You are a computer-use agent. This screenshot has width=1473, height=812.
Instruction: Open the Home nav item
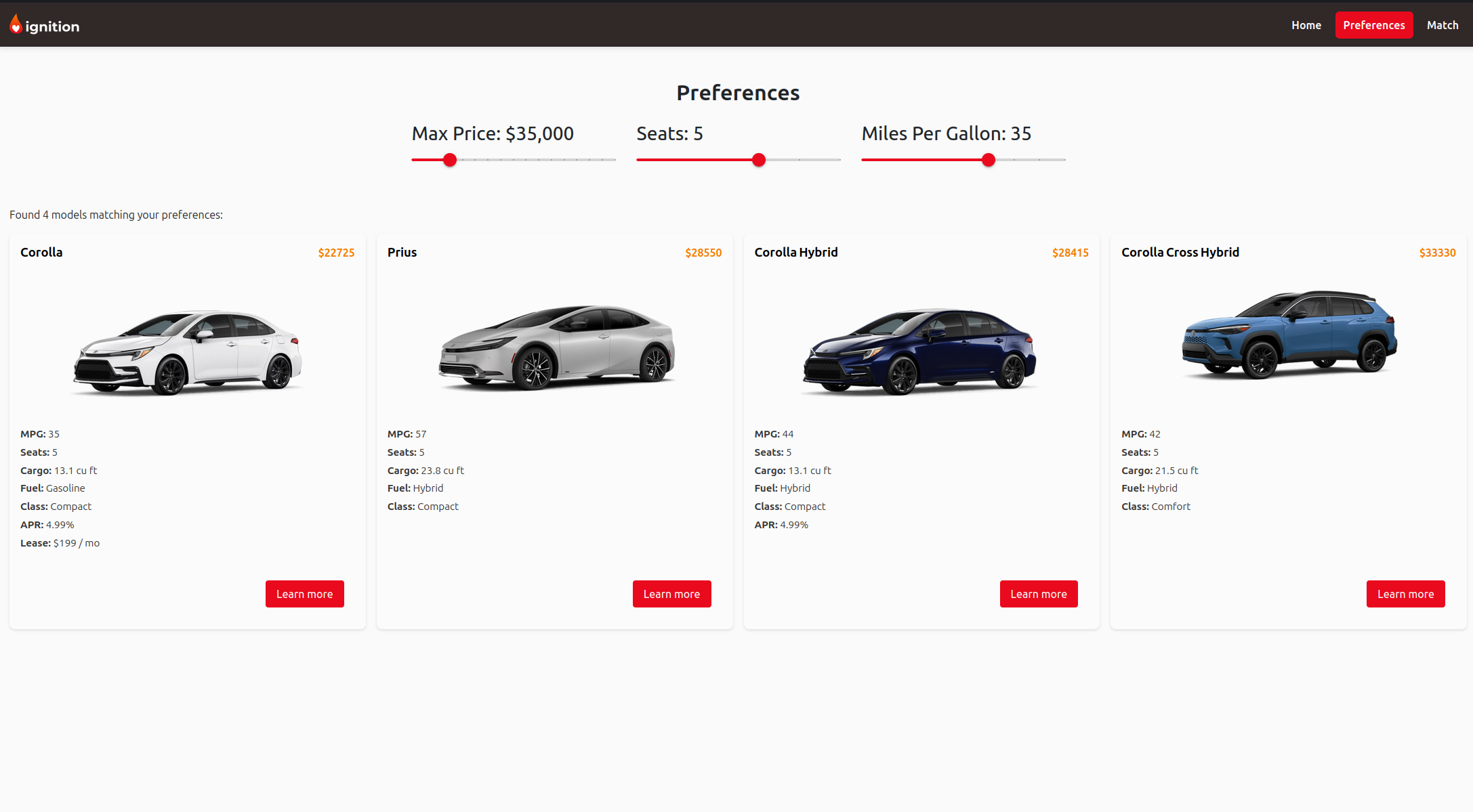click(x=1306, y=25)
